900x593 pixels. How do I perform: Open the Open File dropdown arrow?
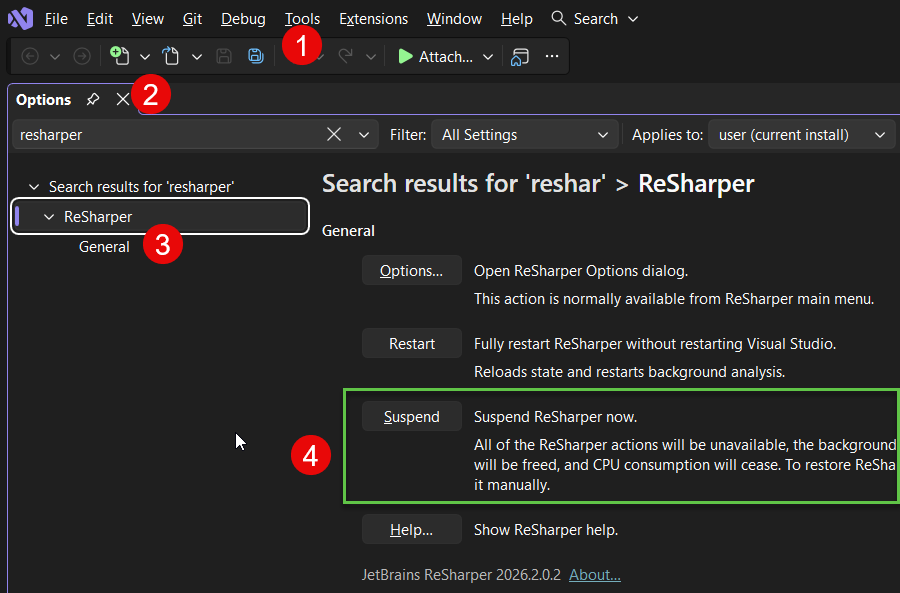point(197,57)
